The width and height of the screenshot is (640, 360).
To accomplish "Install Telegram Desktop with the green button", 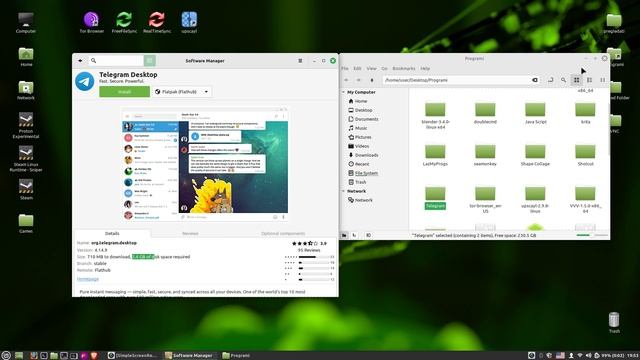I will tap(124, 92).
